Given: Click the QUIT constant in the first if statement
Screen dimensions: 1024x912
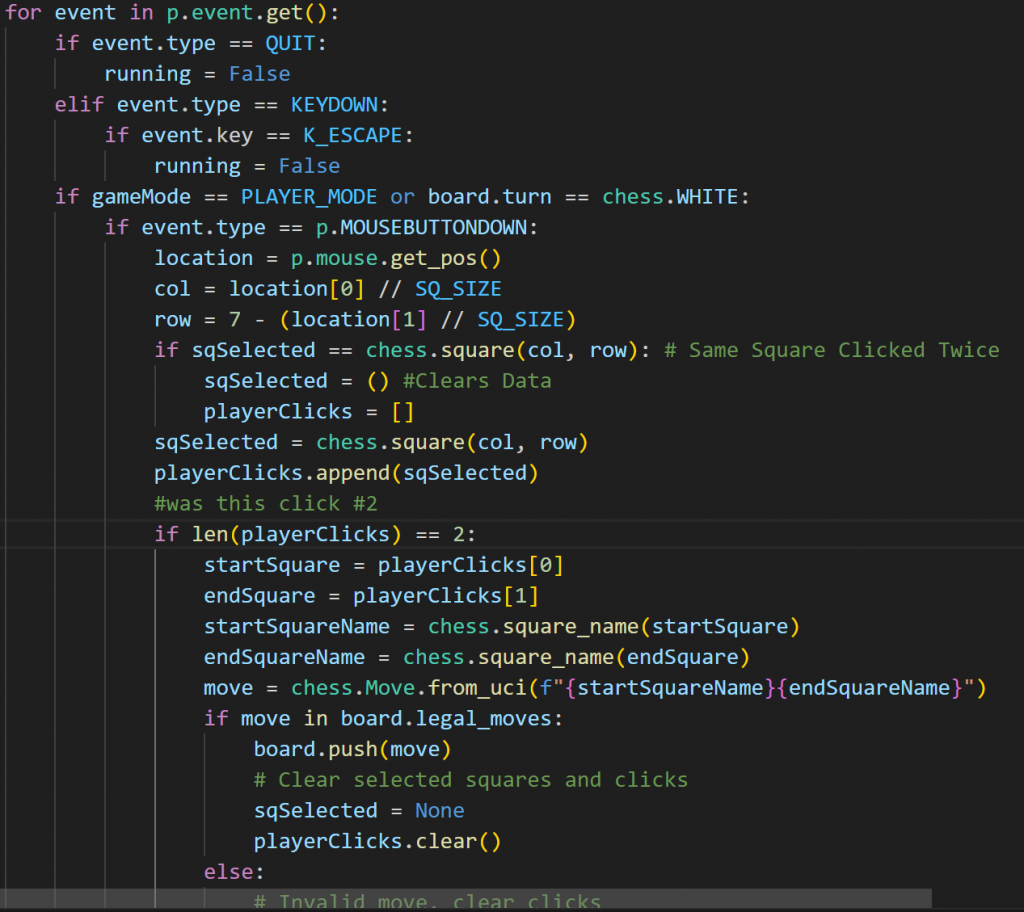Looking at the screenshot, I should coord(296,43).
